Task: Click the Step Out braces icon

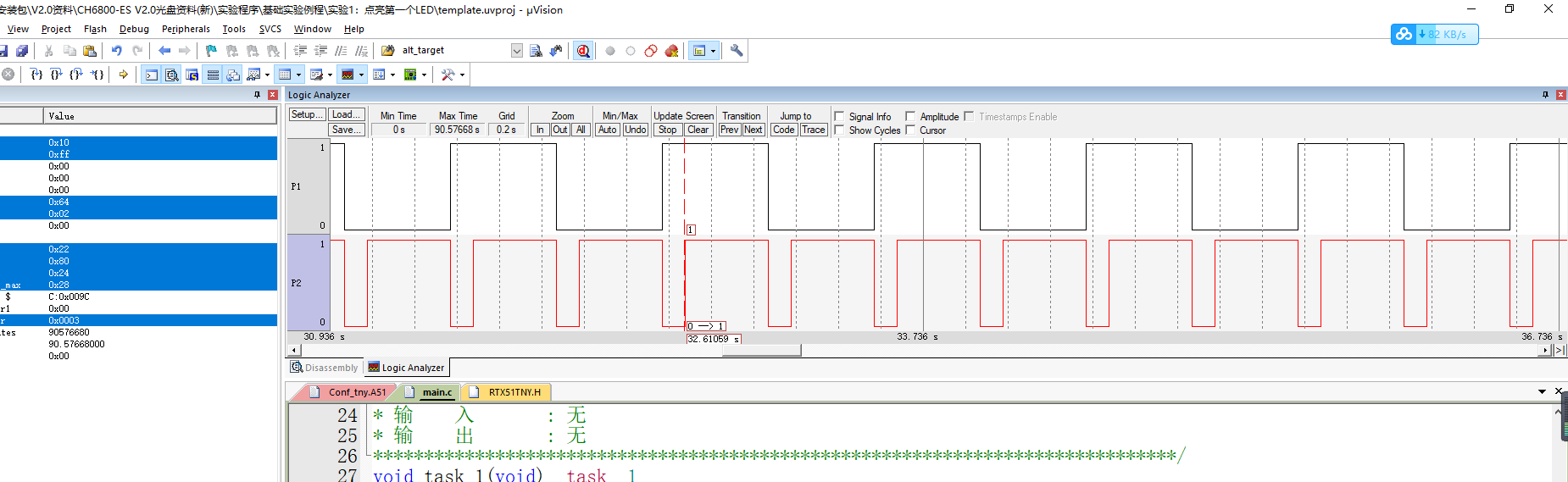Action: pyautogui.click(x=76, y=75)
